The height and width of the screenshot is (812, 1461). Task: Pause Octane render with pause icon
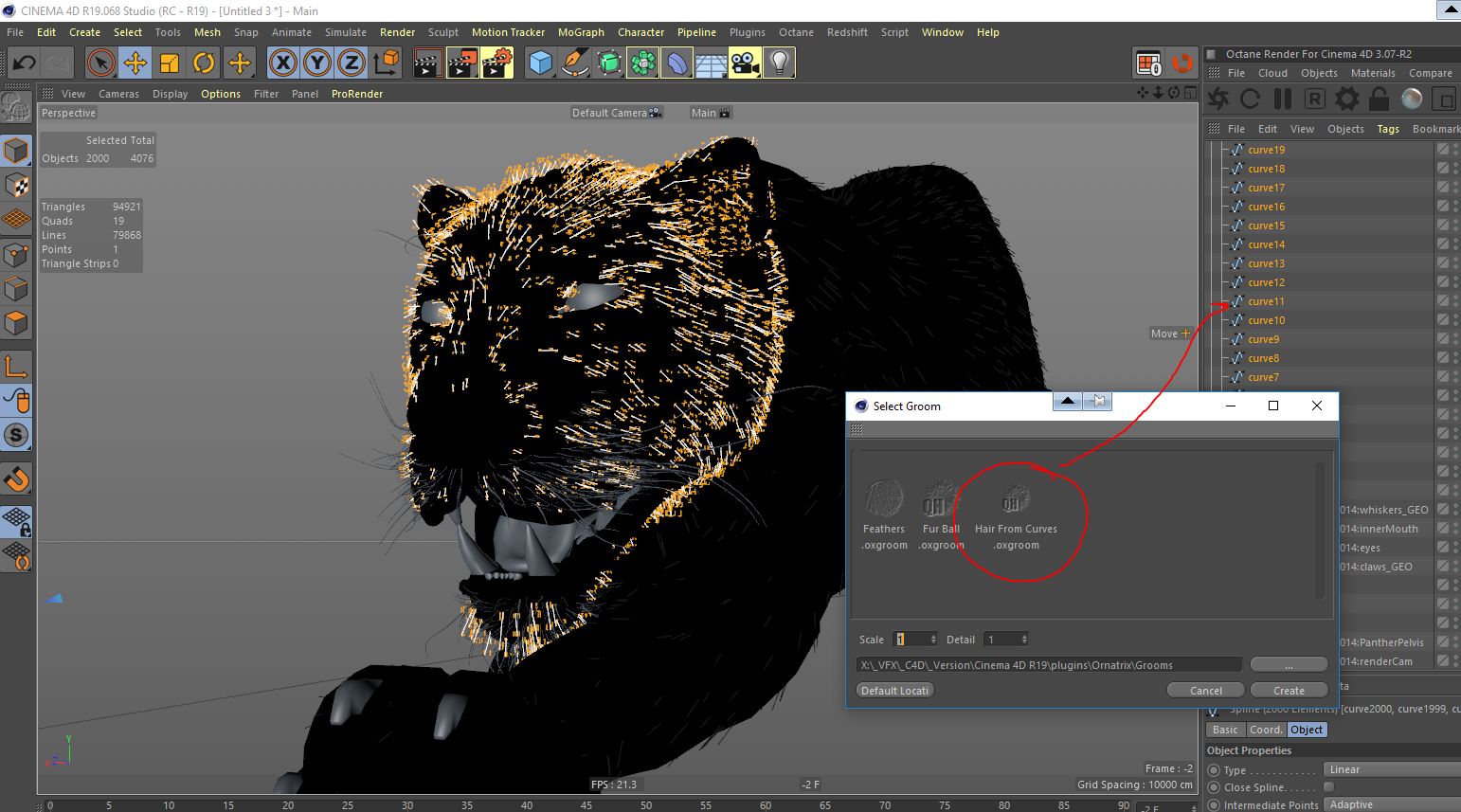tap(1283, 99)
